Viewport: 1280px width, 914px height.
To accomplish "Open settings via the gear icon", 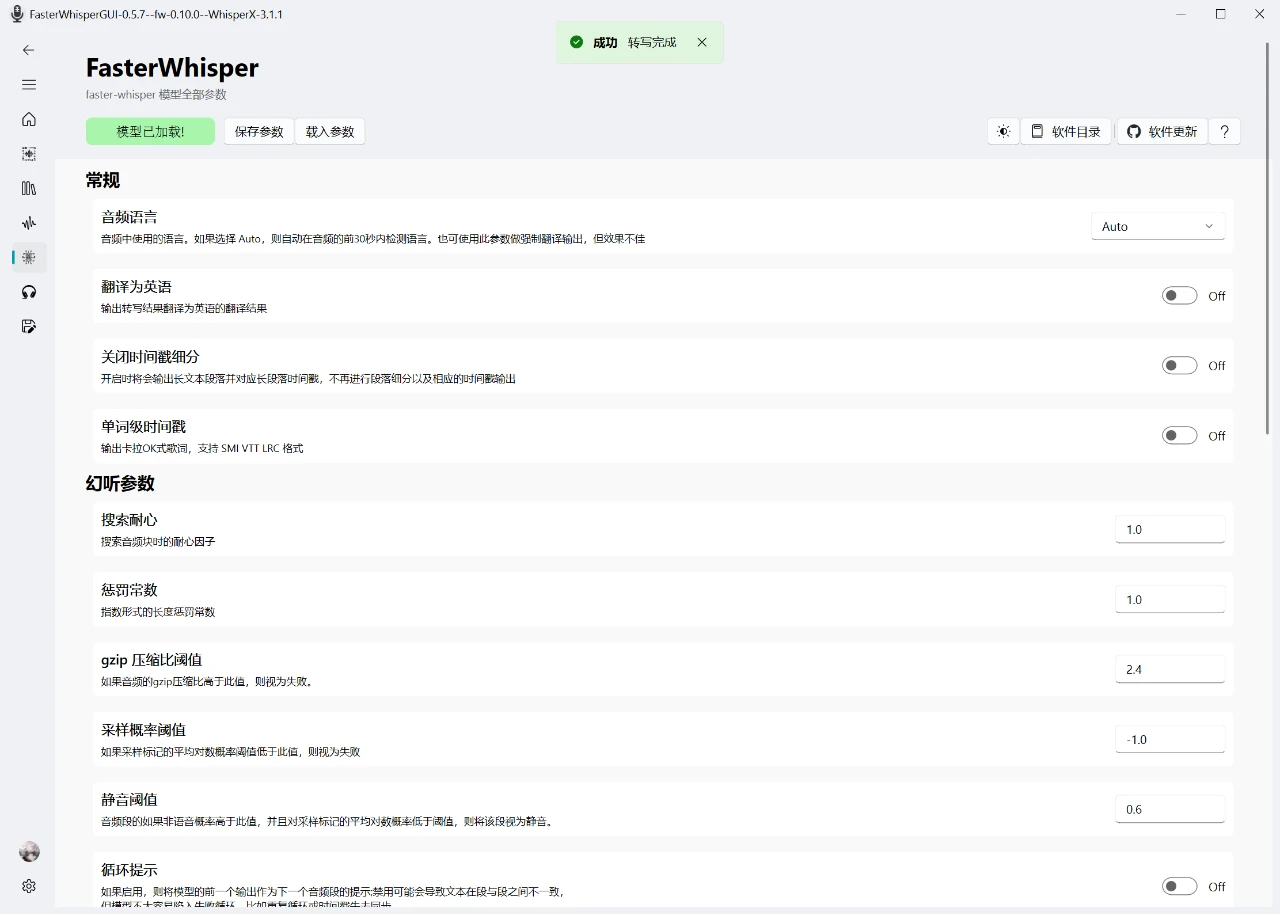I will (29, 886).
